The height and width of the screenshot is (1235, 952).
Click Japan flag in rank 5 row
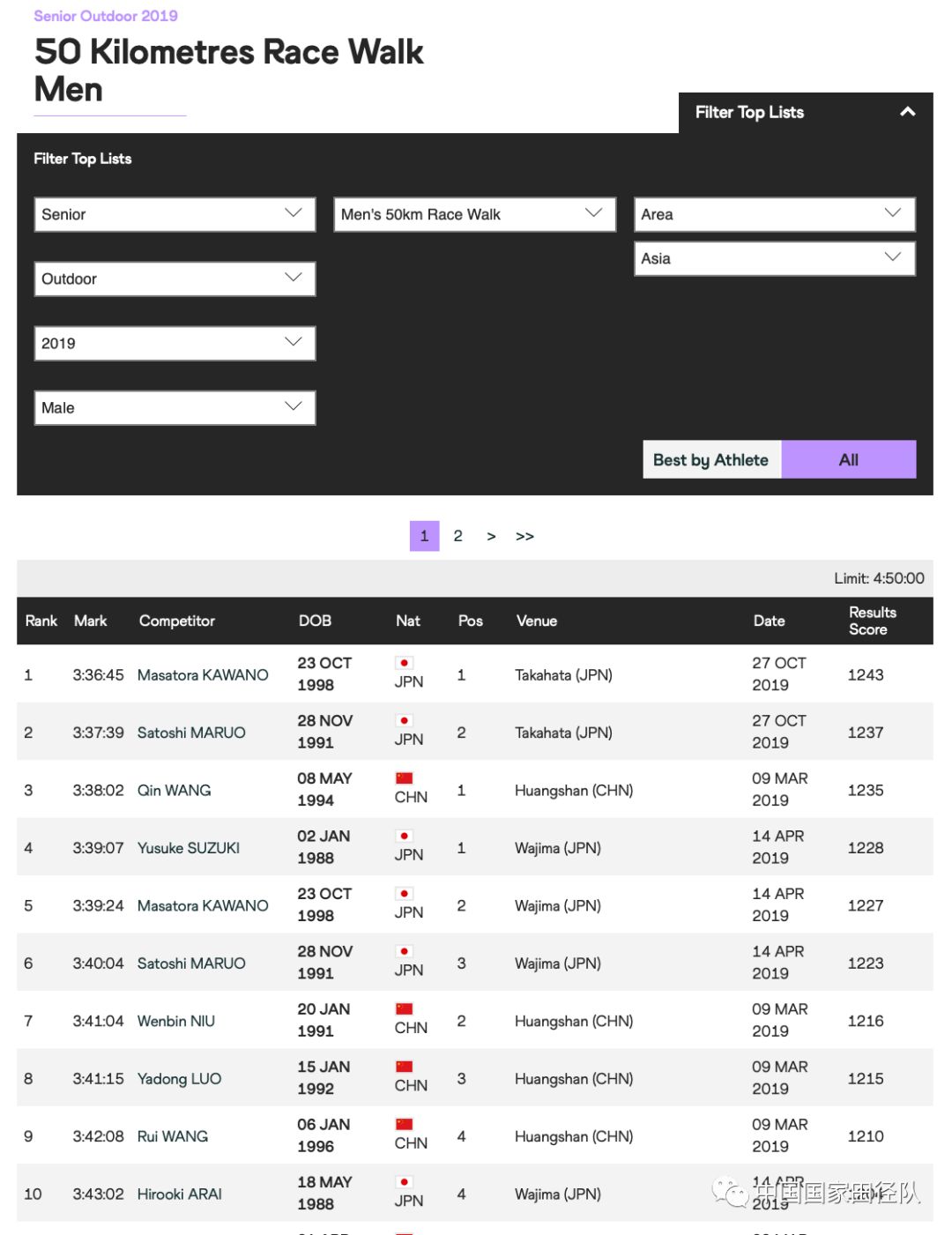405,894
